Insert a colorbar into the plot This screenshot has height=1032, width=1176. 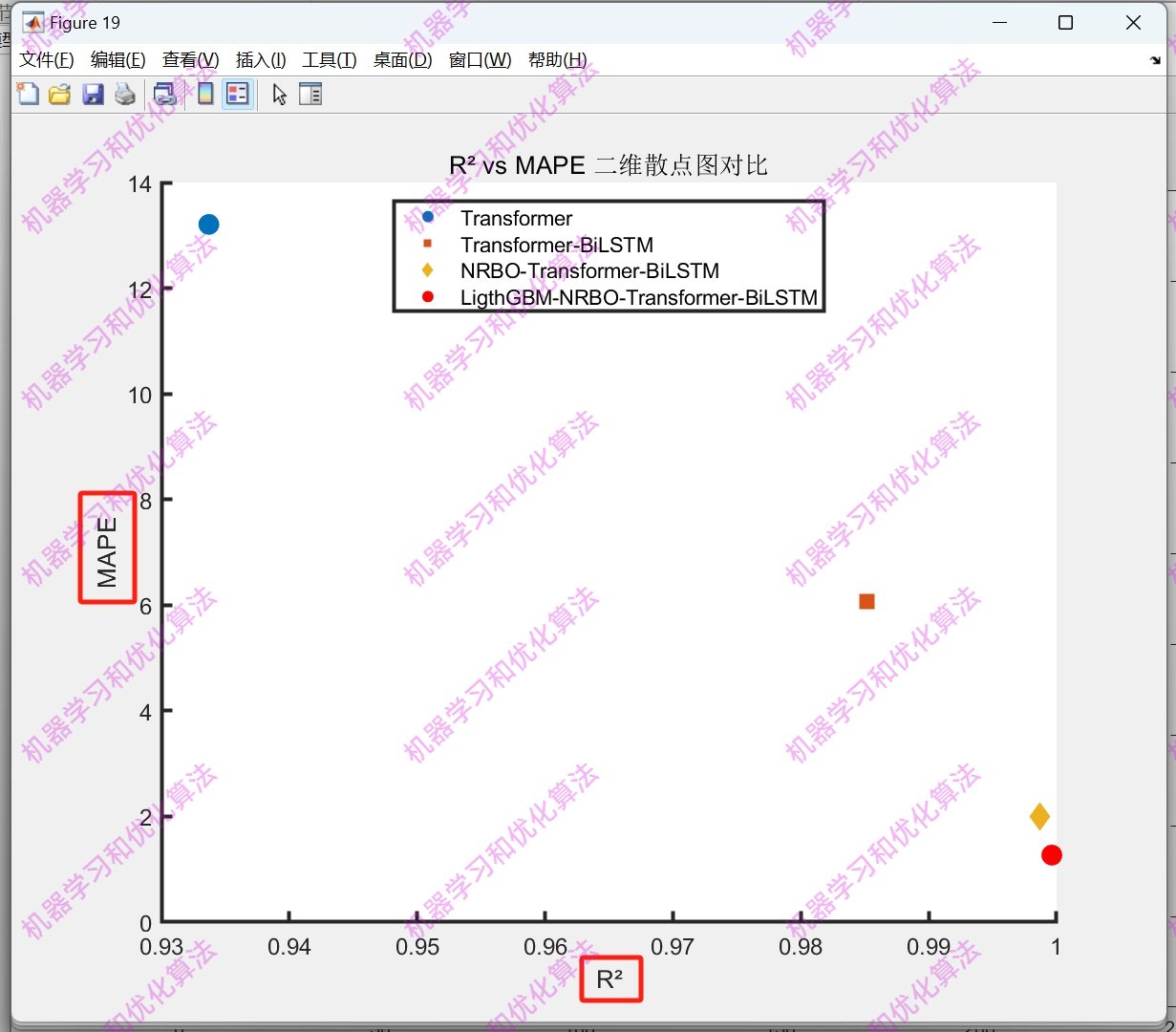(x=204, y=94)
